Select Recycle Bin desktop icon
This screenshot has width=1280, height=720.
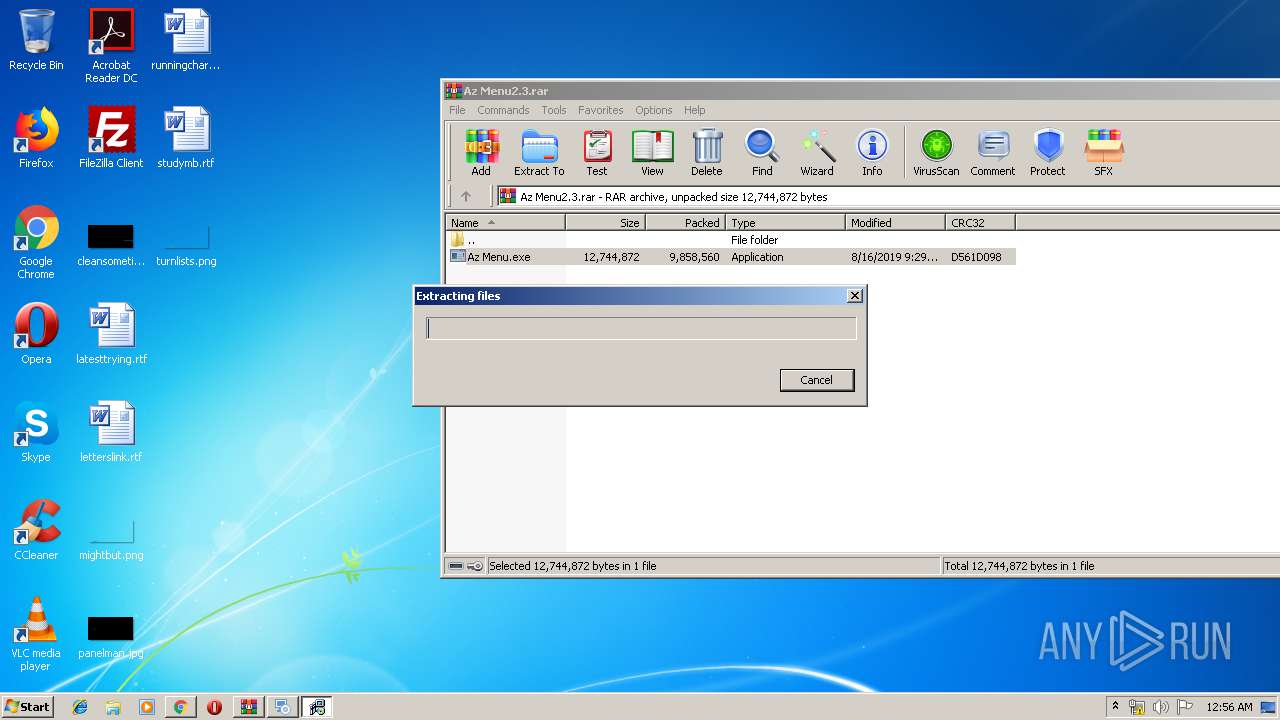point(36,41)
